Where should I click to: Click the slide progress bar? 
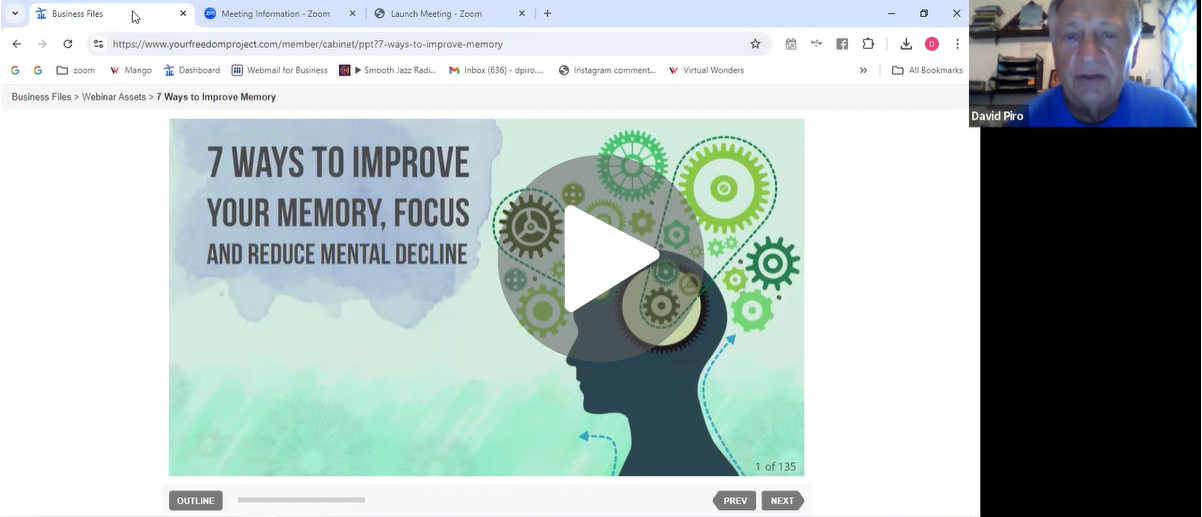301,500
